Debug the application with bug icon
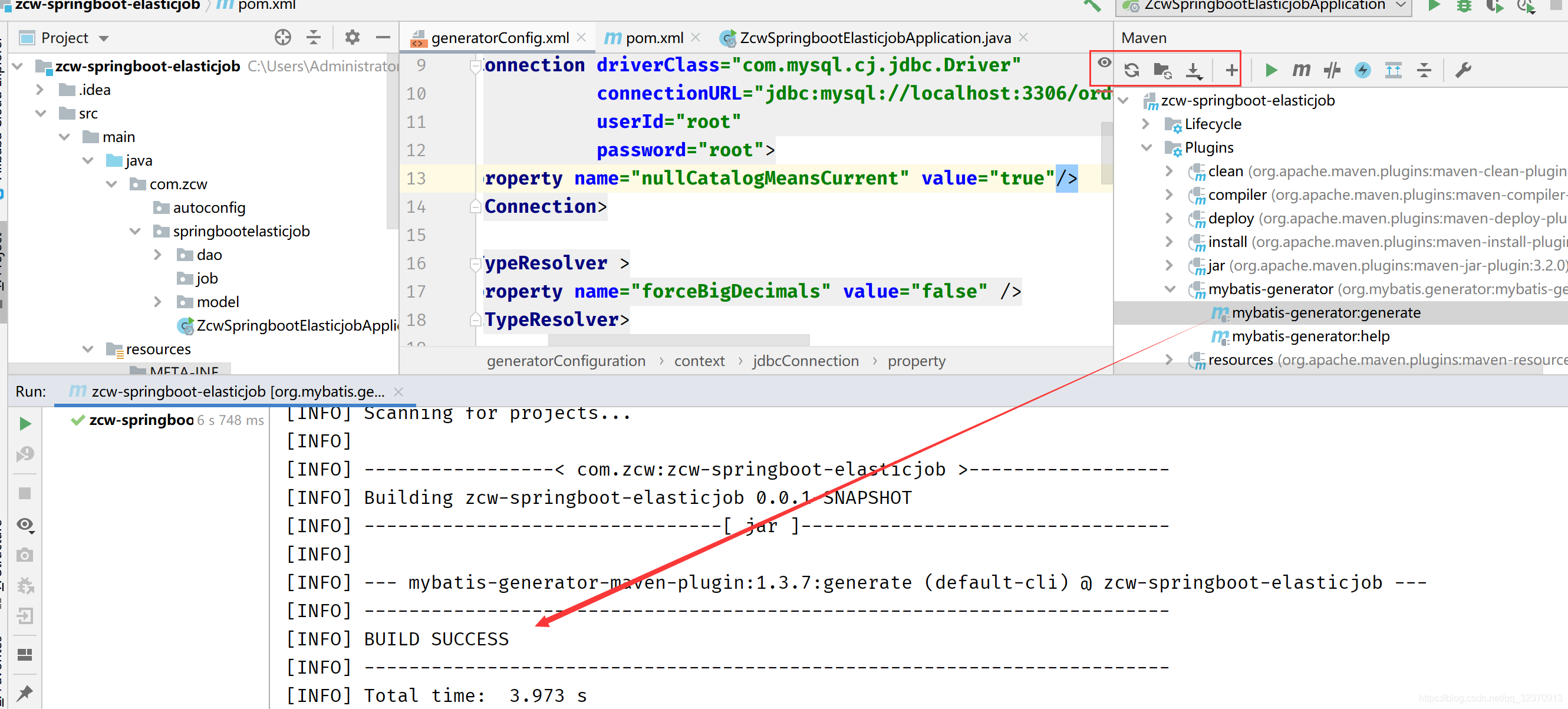The width and height of the screenshot is (1568, 709). (1464, 6)
